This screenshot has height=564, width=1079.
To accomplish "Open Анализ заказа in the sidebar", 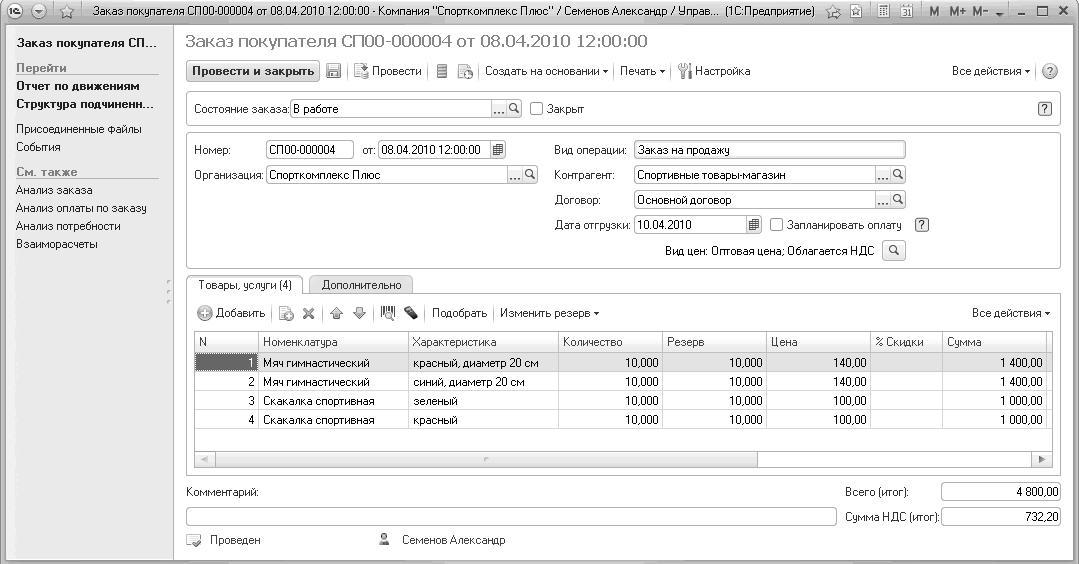I will (54, 190).
